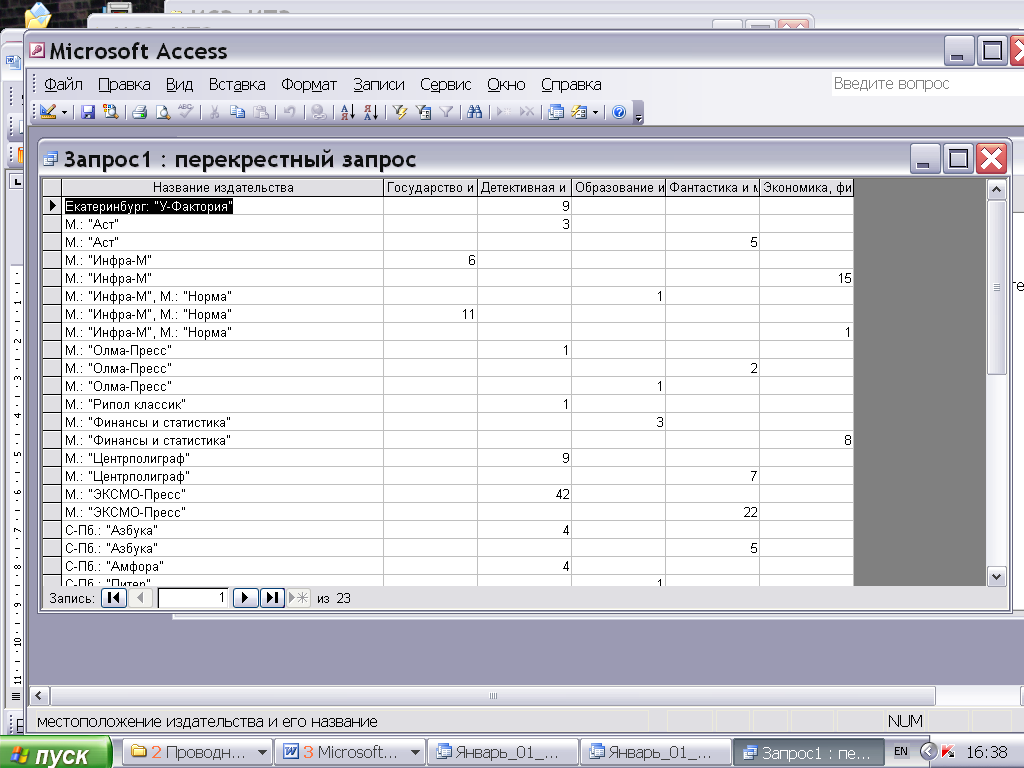Click the datasheet scroll-up arrow
Screen dimensions: 1024x768
point(997,190)
